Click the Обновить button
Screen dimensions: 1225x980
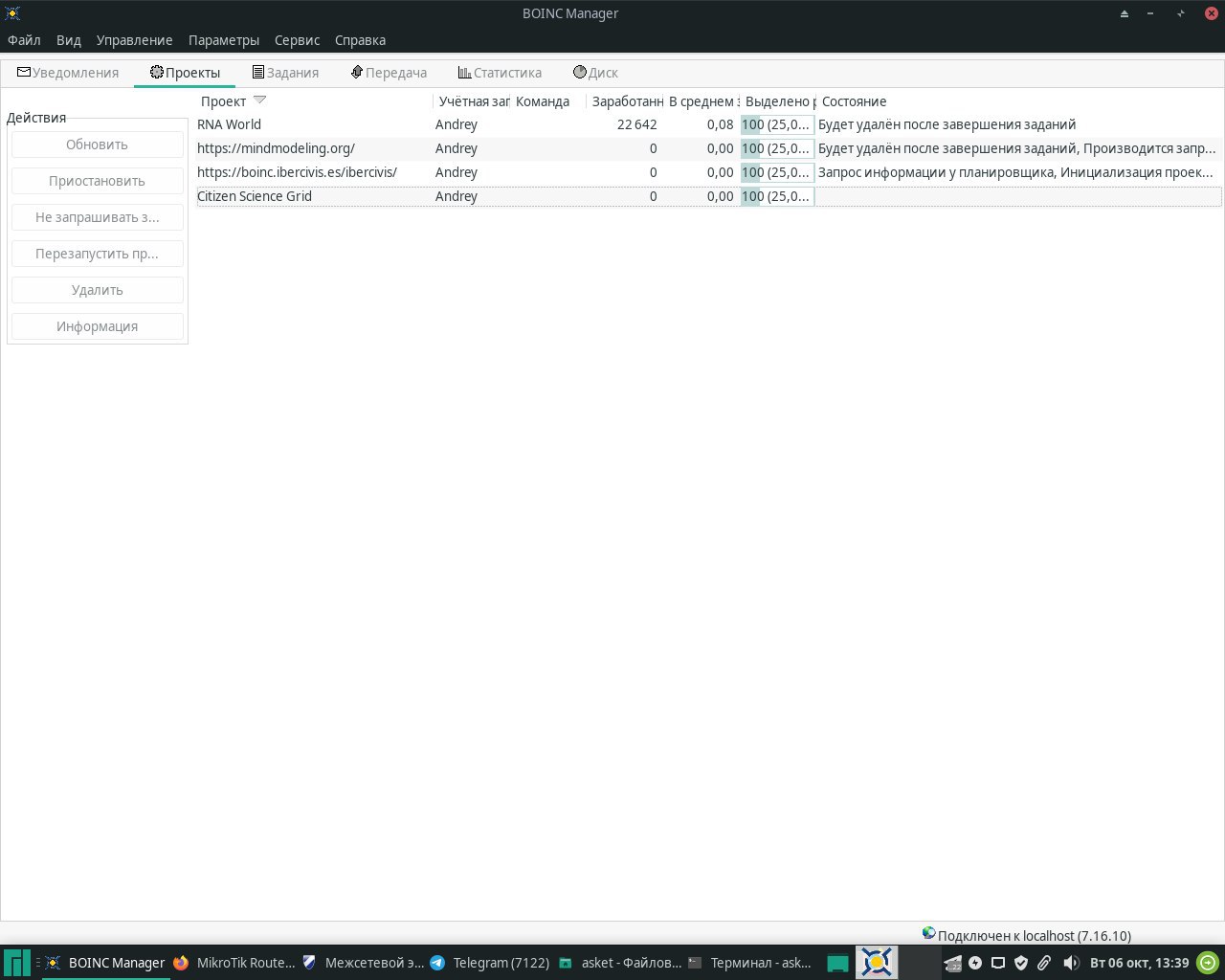click(x=97, y=145)
